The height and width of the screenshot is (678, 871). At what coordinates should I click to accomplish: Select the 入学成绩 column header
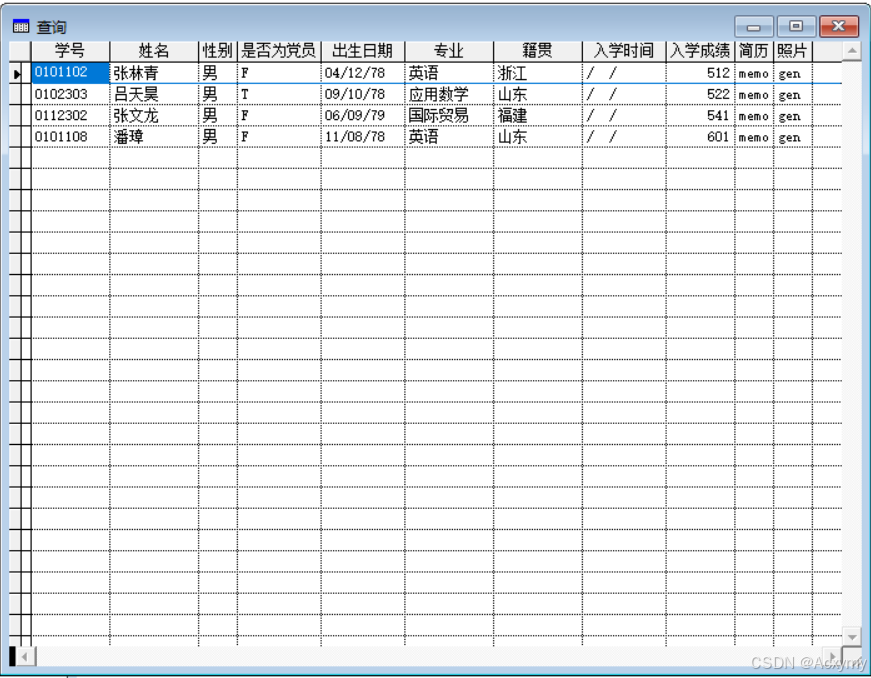tap(700, 51)
